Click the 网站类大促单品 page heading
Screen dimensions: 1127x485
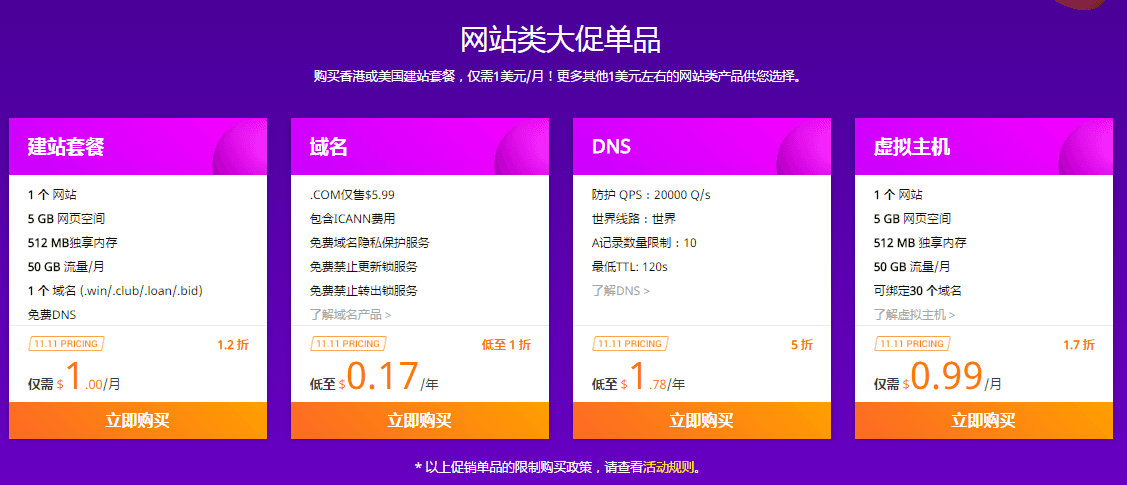(560, 40)
